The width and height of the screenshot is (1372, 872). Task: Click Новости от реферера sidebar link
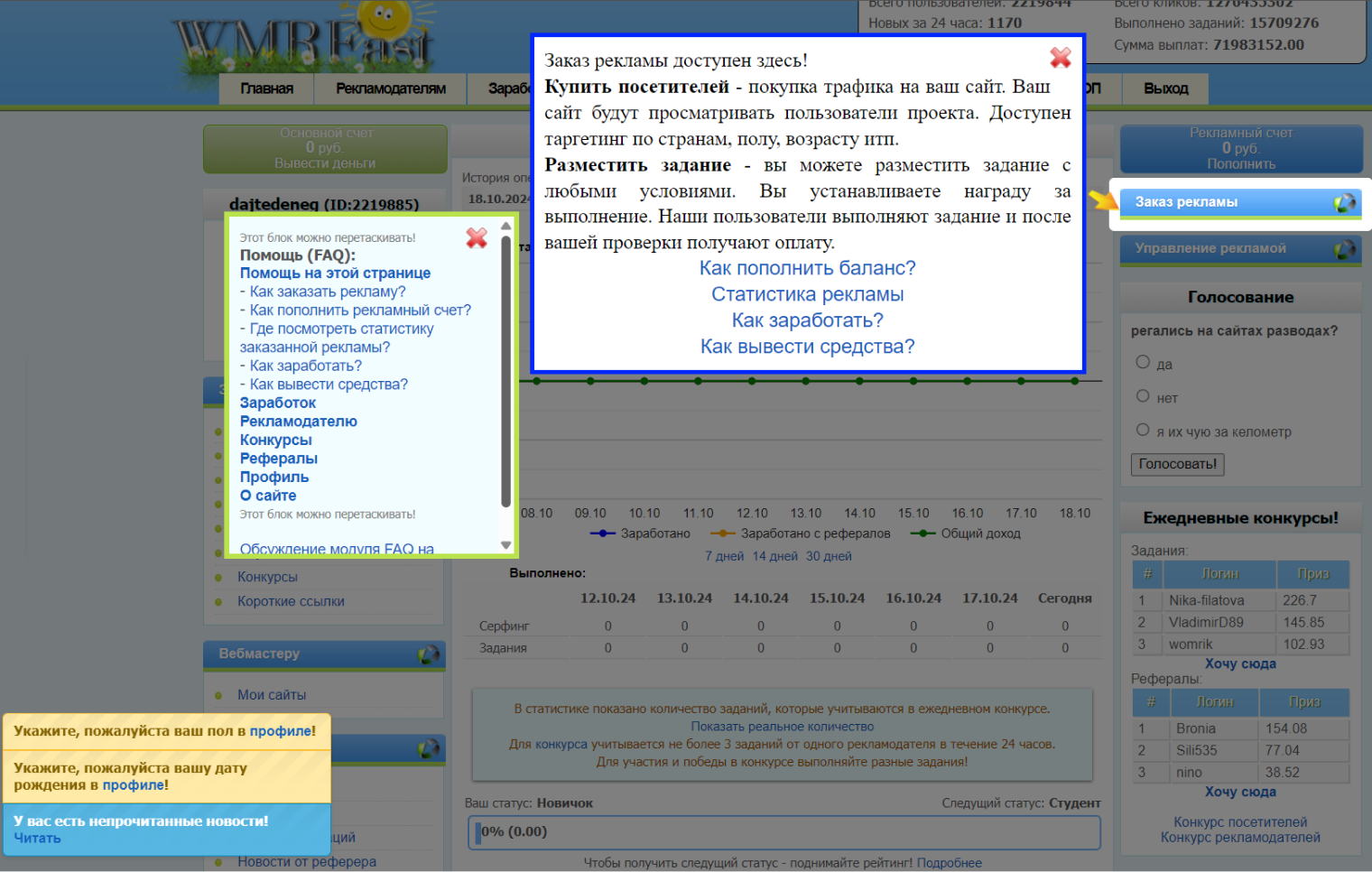pos(307,862)
